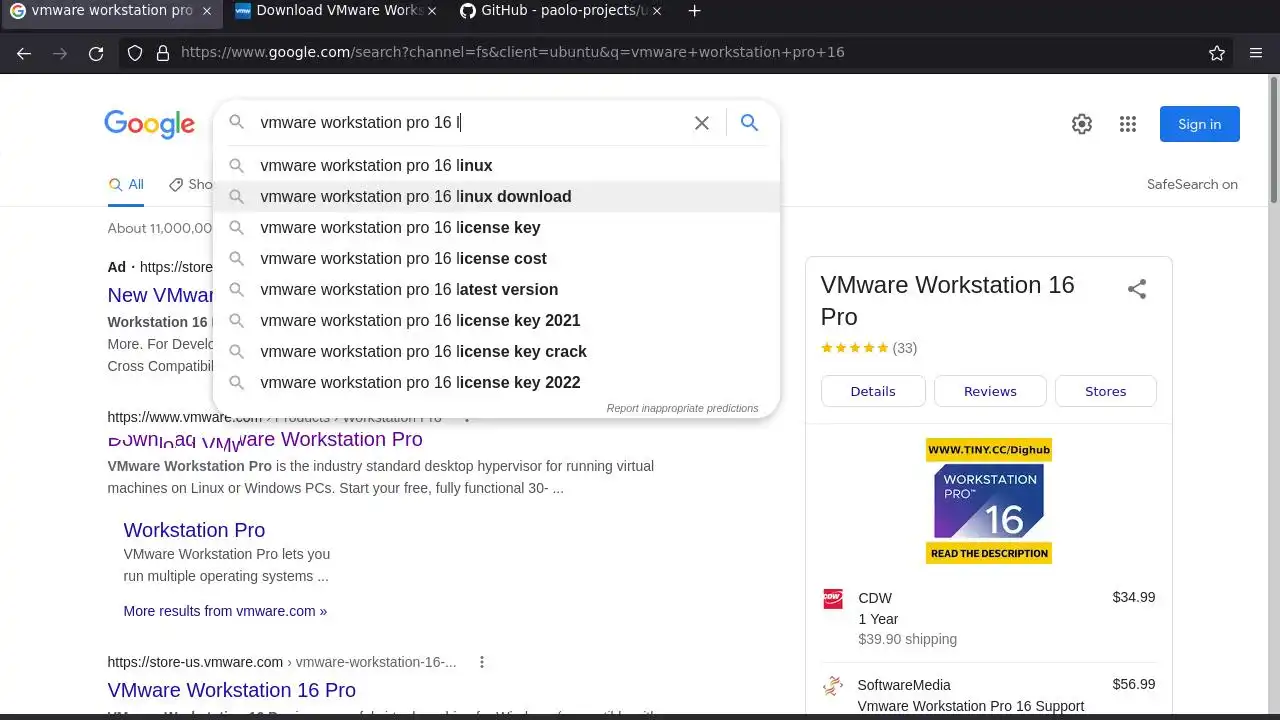Reload the current page

(96, 53)
